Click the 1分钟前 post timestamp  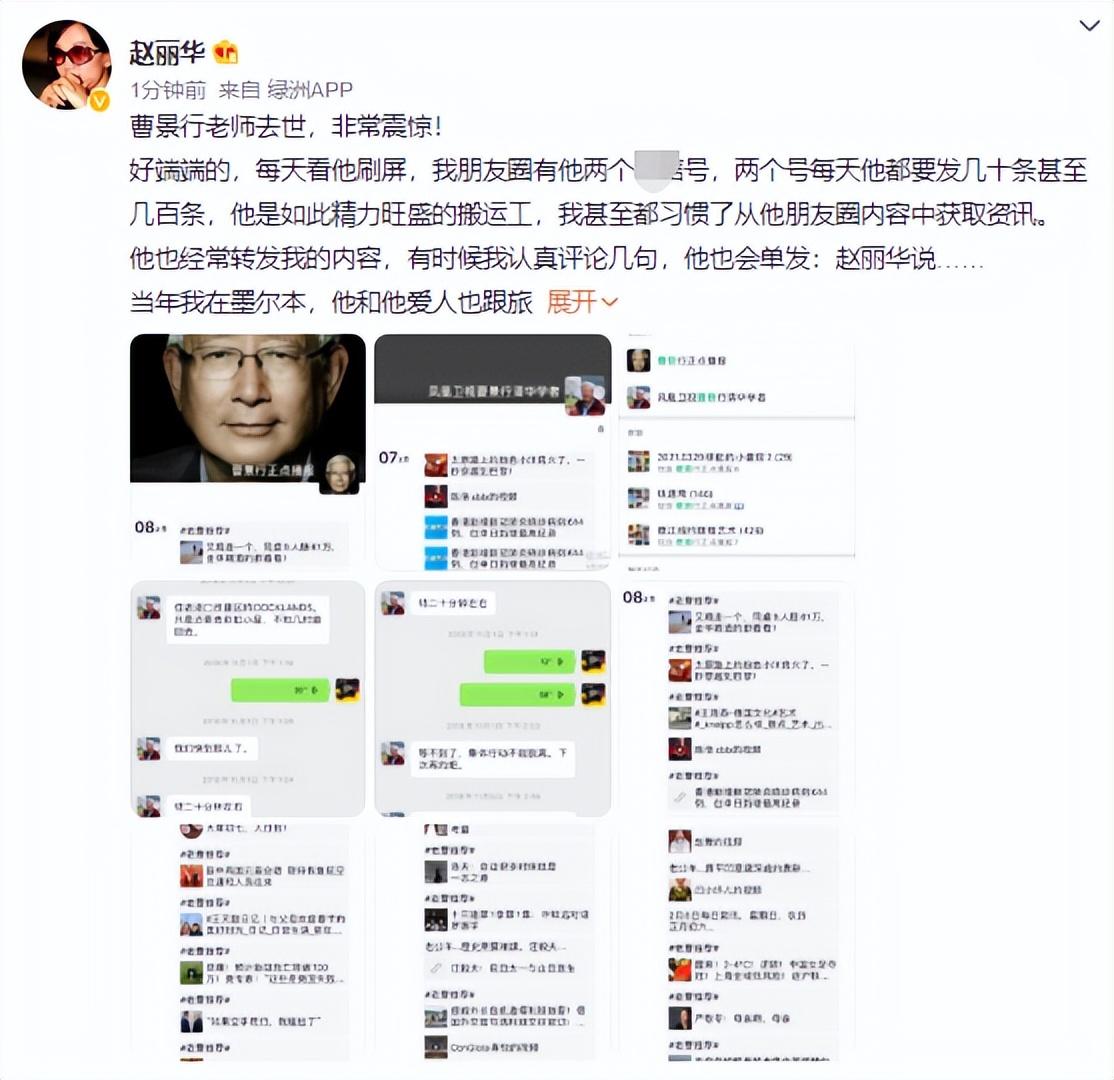(168, 90)
